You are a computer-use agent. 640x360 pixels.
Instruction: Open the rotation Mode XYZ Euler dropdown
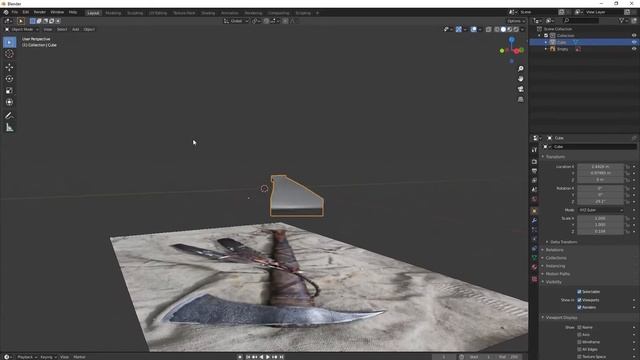[x=600, y=210]
